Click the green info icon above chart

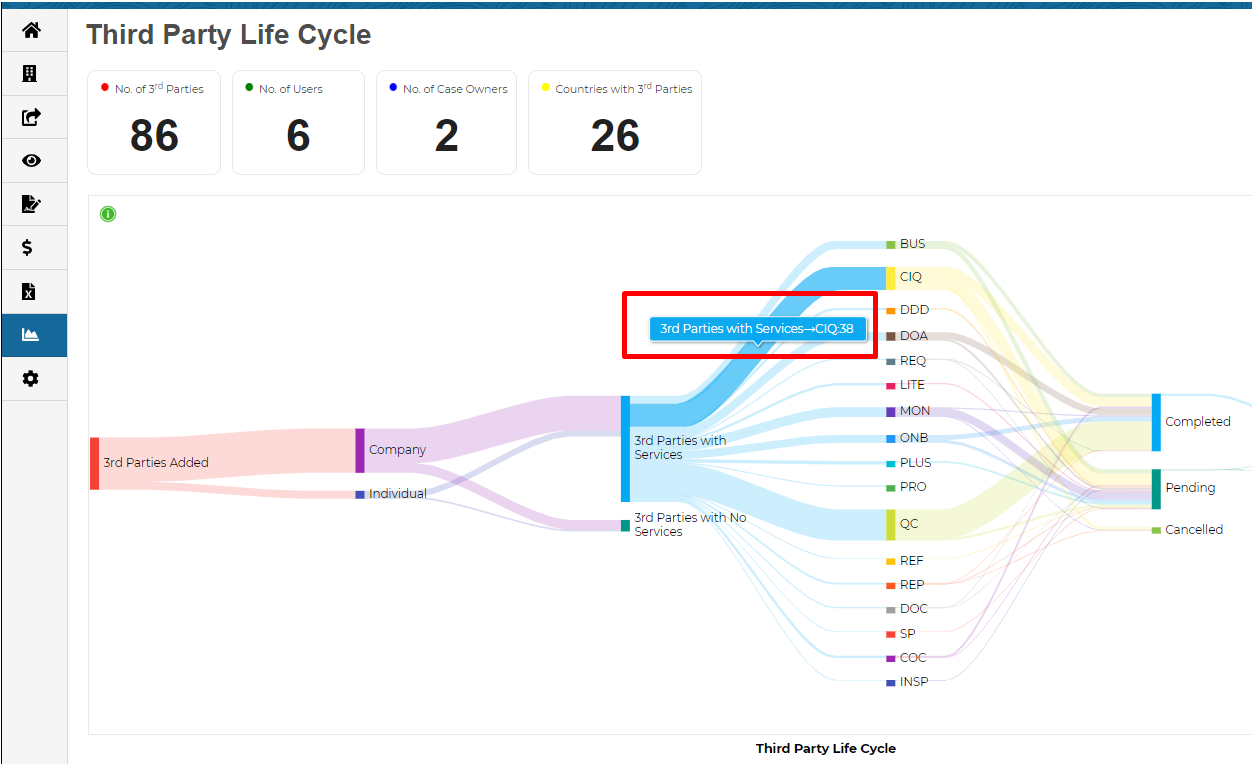108,214
